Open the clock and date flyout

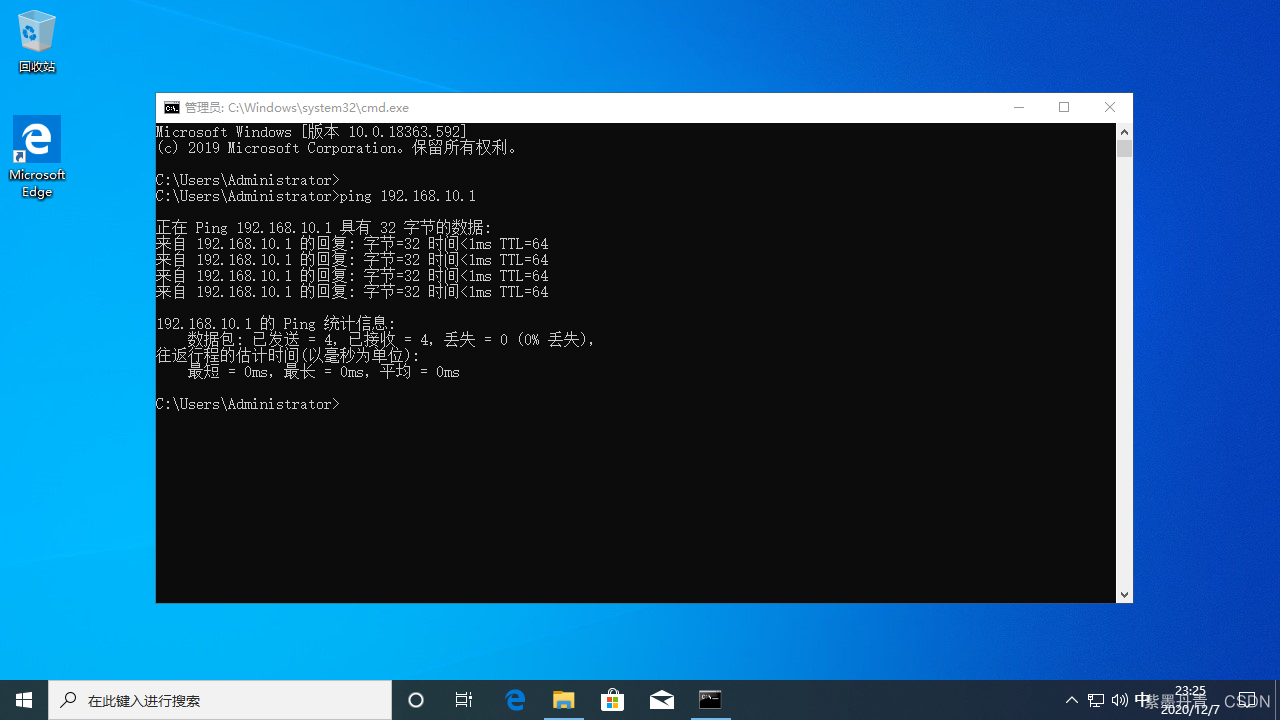[1190, 700]
